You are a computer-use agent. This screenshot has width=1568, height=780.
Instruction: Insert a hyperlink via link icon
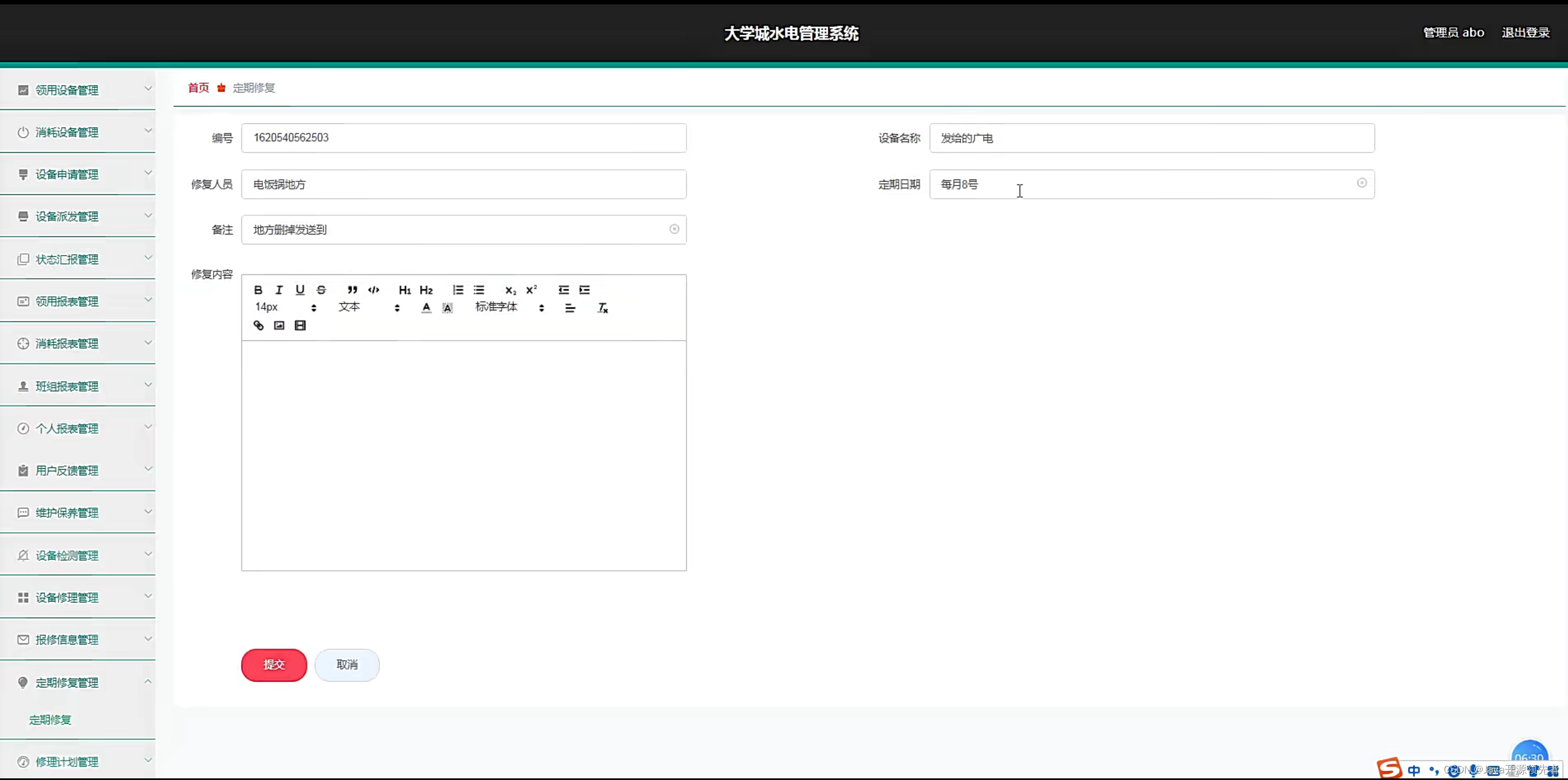pyautogui.click(x=258, y=326)
